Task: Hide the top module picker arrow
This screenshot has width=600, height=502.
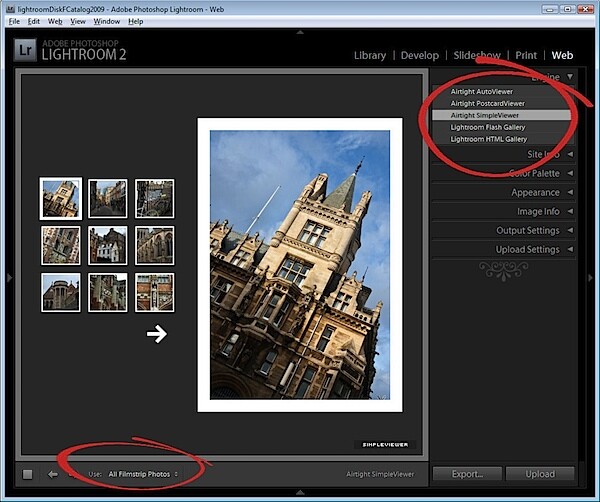Action: 300,33
